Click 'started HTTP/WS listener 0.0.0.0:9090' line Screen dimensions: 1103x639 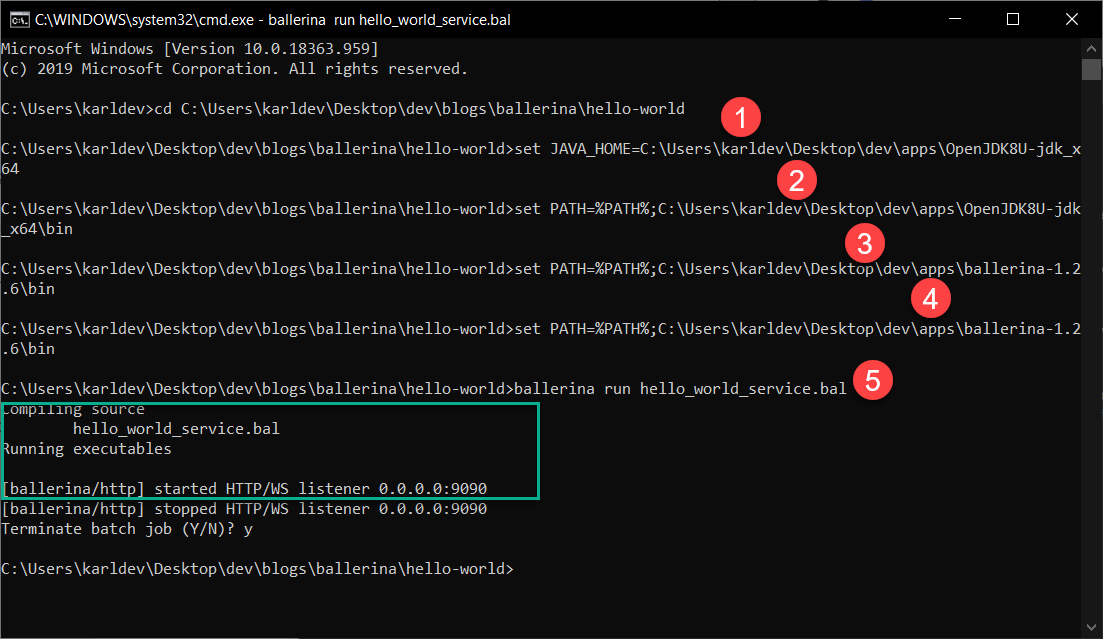coord(244,488)
